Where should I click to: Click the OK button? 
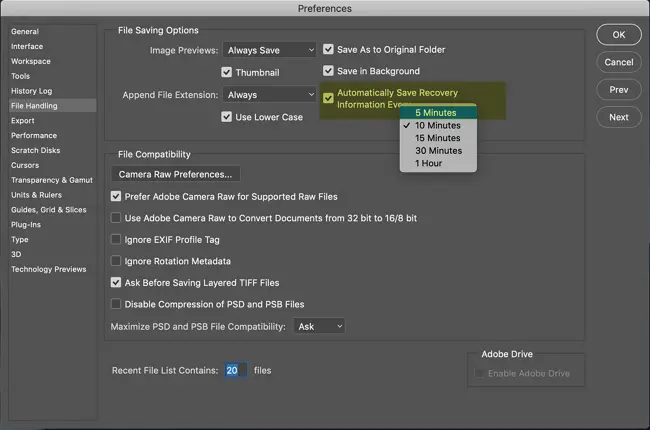coord(618,35)
